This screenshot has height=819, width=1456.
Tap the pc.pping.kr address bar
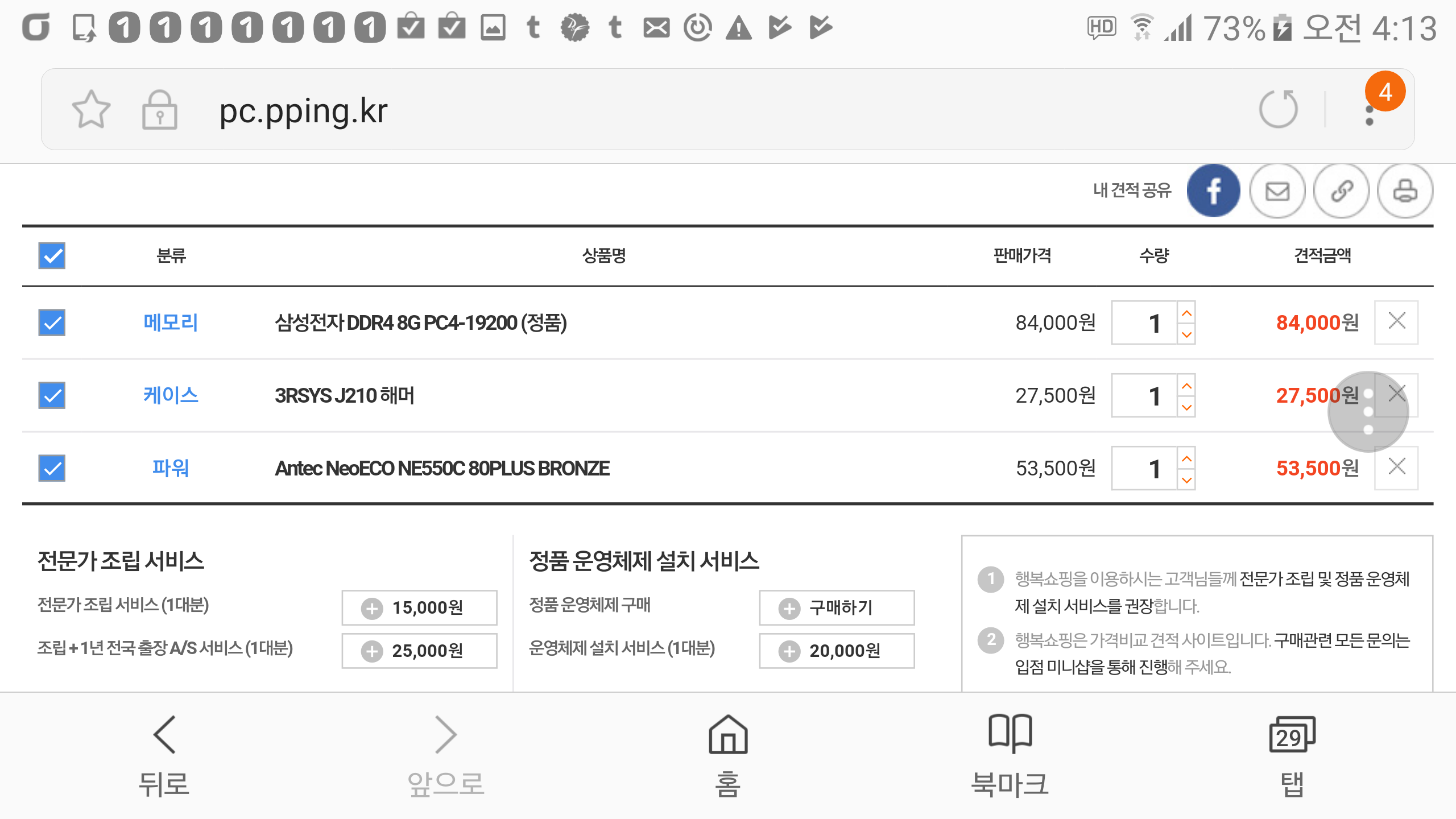point(728,109)
